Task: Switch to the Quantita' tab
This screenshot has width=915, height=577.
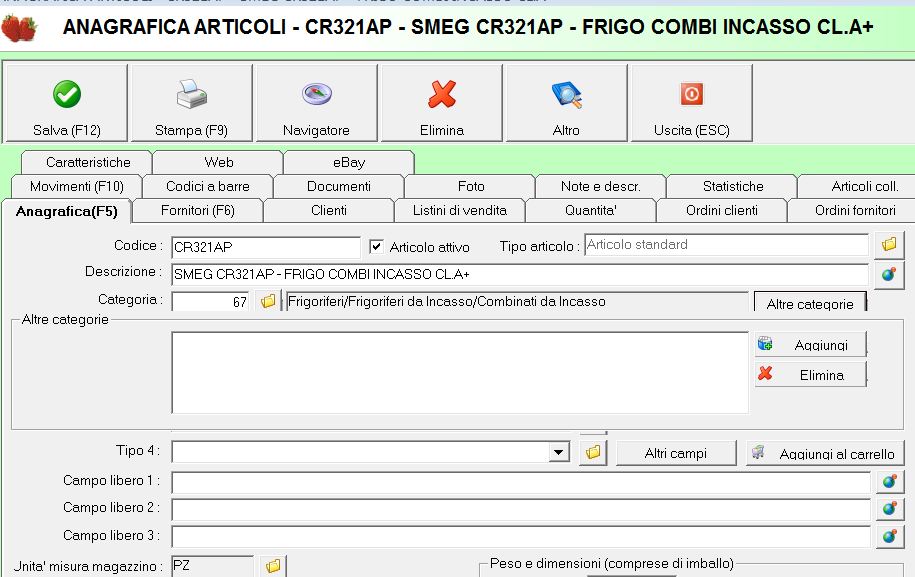Action: (591, 210)
